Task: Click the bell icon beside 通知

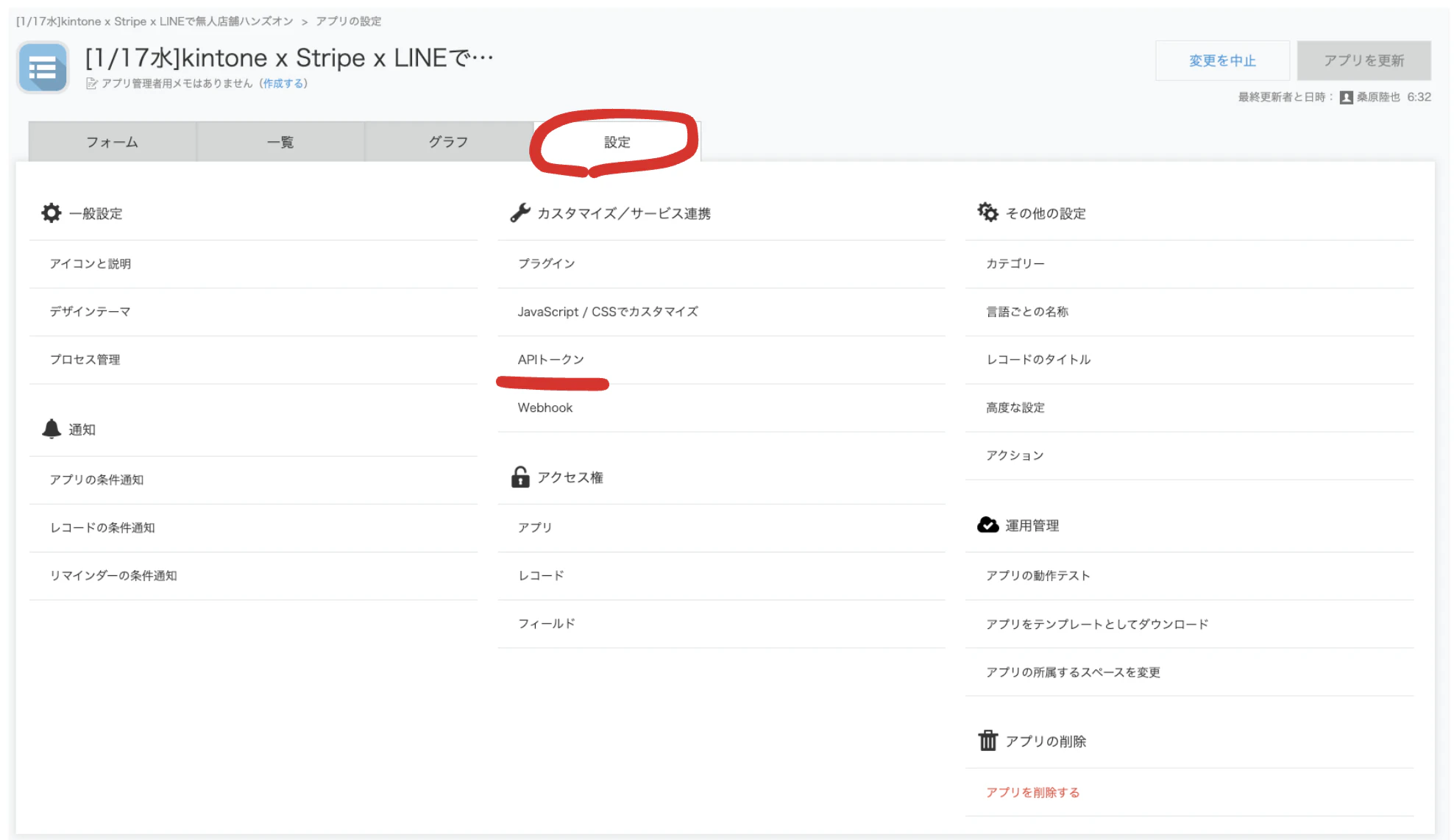Action: tap(50, 430)
